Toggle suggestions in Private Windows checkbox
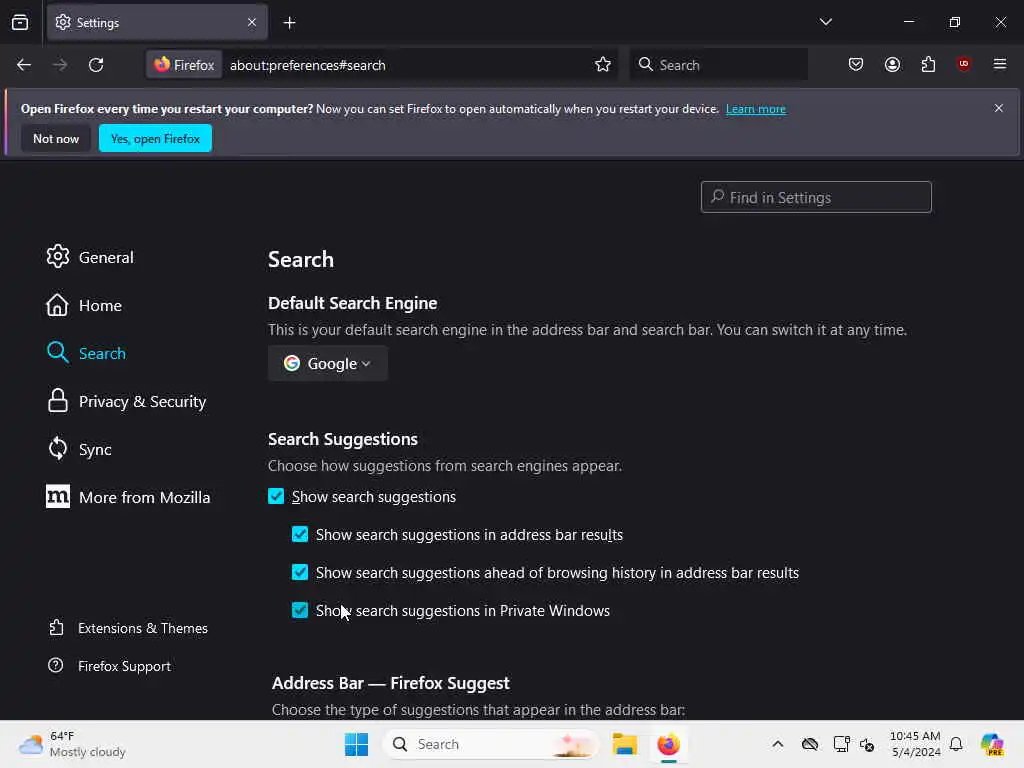Screen dimensions: 1024x768 pos(300,610)
